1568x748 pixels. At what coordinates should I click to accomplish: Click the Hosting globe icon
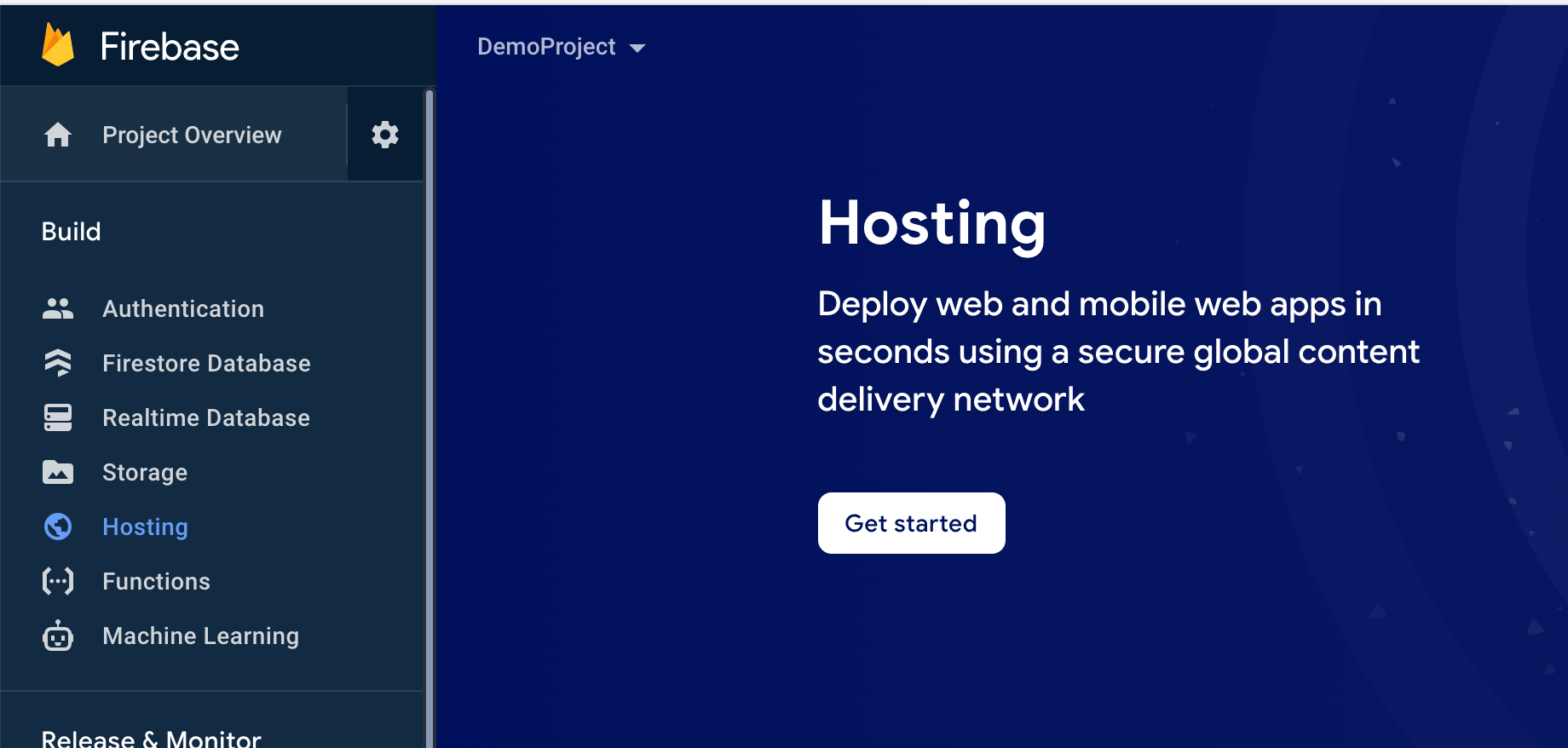click(x=58, y=526)
